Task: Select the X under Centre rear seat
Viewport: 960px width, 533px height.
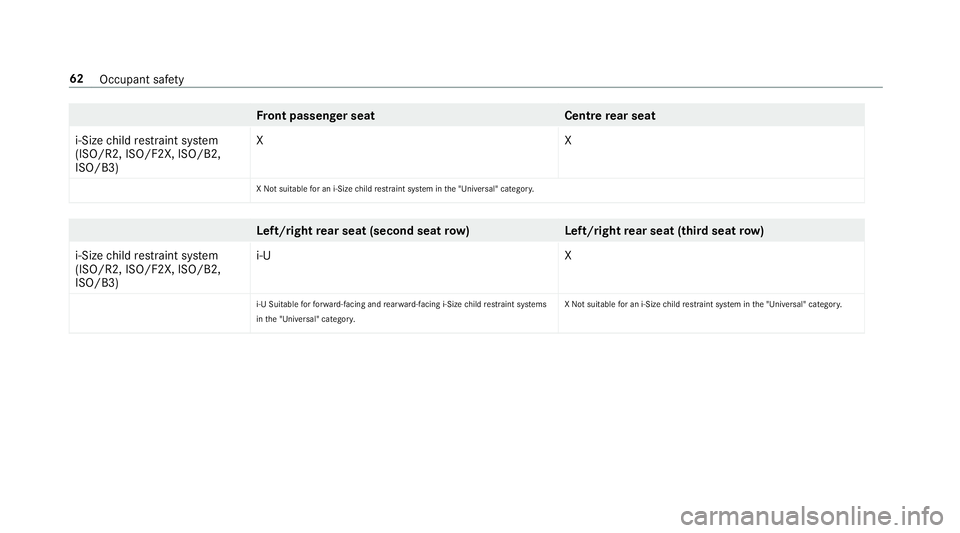Action: pyautogui.click(x=568, y=141)
